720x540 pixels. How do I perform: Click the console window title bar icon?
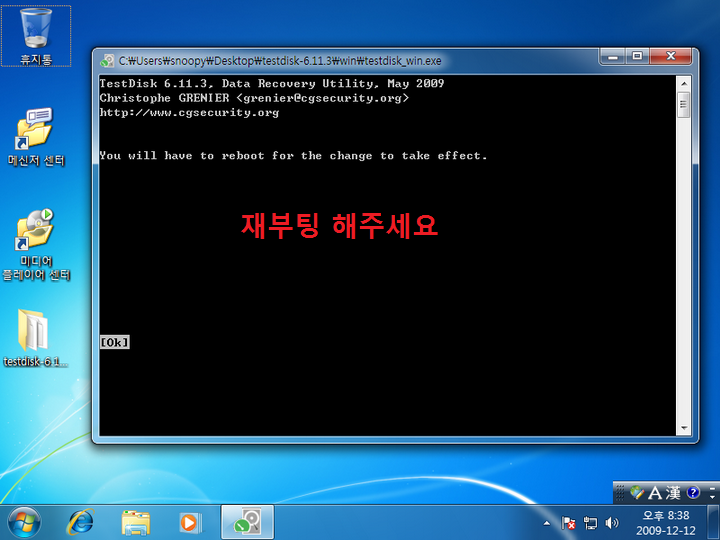(107, 61)
